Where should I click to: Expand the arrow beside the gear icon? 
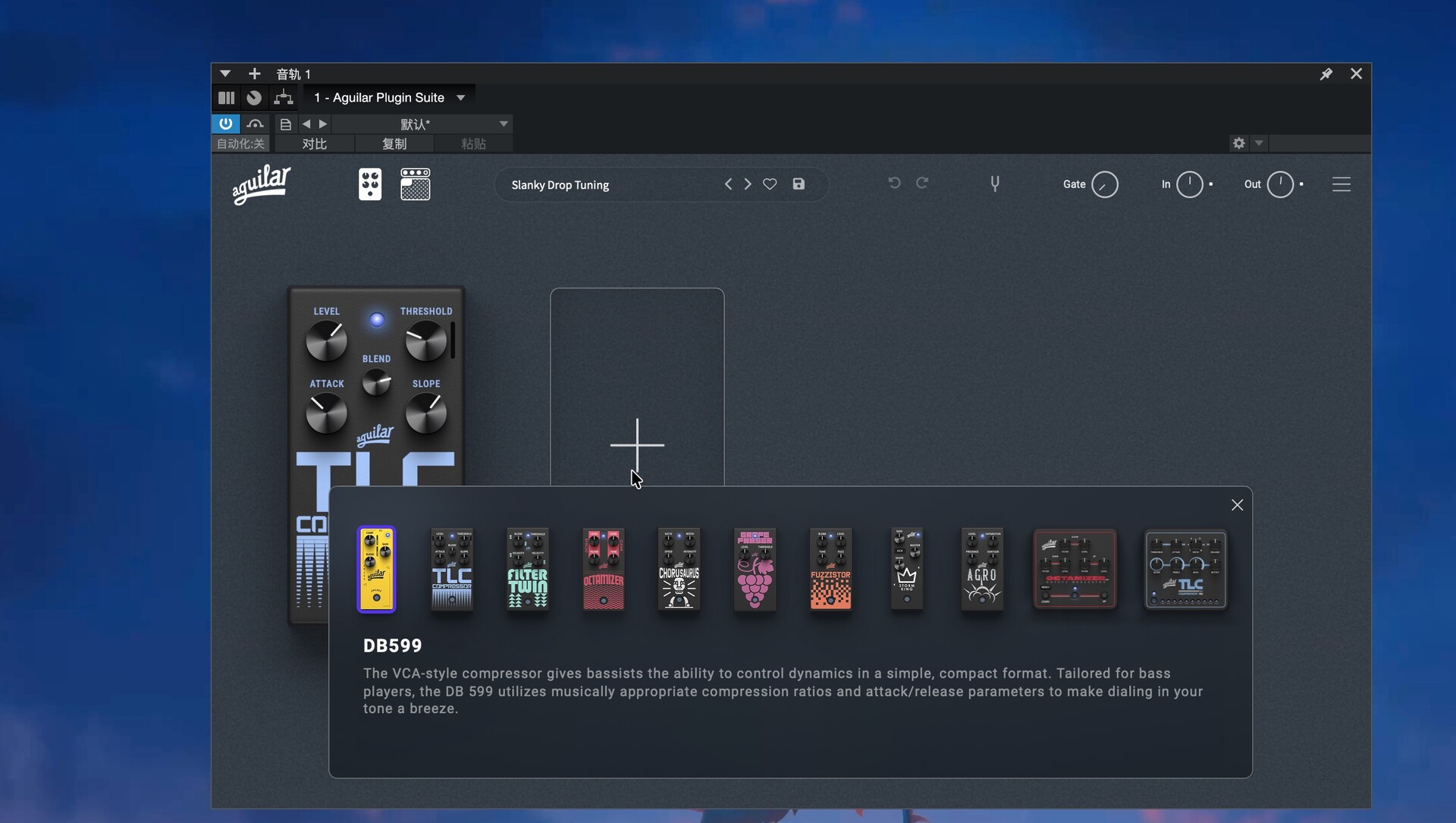point(1259,143)
